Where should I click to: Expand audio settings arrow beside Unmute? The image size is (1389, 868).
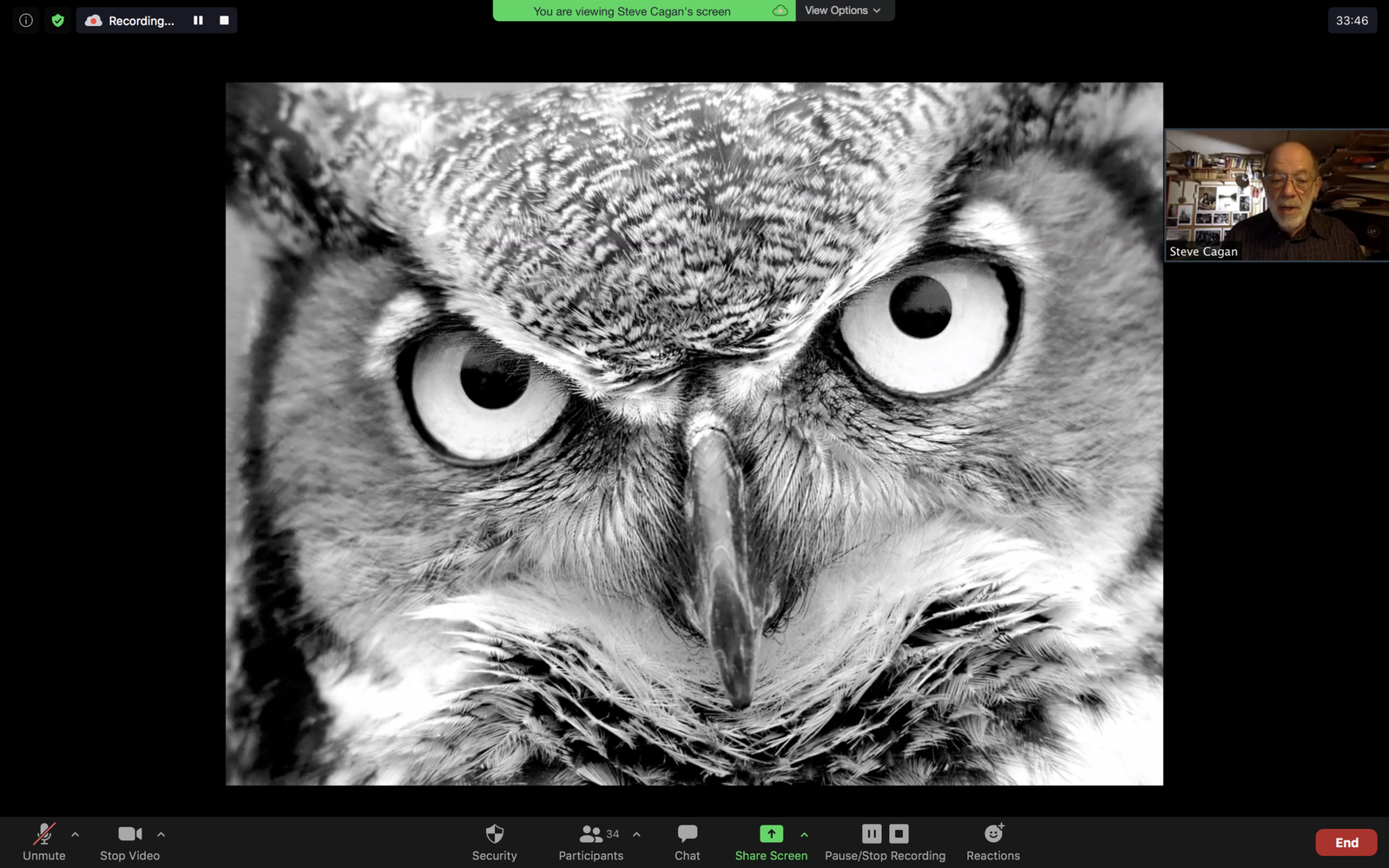point(76,834)
